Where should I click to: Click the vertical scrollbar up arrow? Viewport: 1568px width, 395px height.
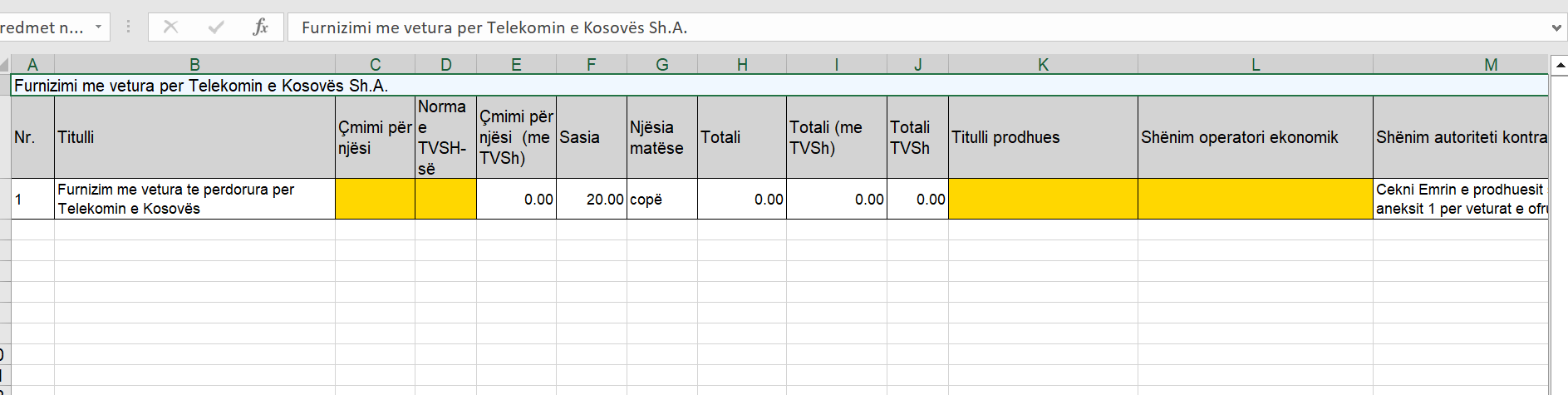(1560, 65)
